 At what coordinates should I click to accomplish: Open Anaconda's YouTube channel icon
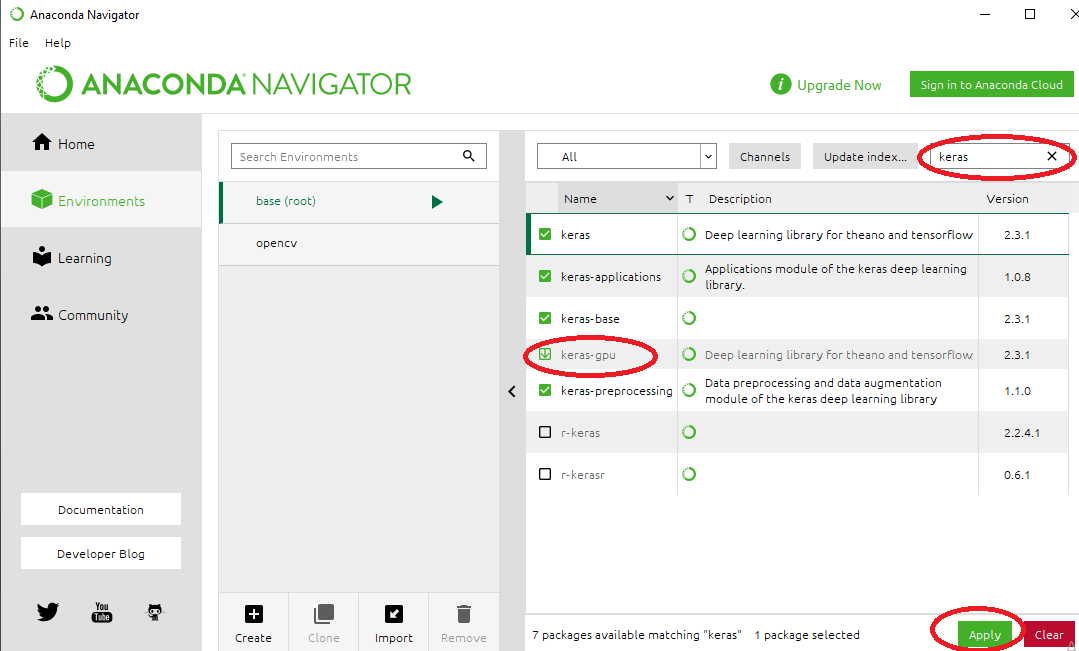coord(102,612)
